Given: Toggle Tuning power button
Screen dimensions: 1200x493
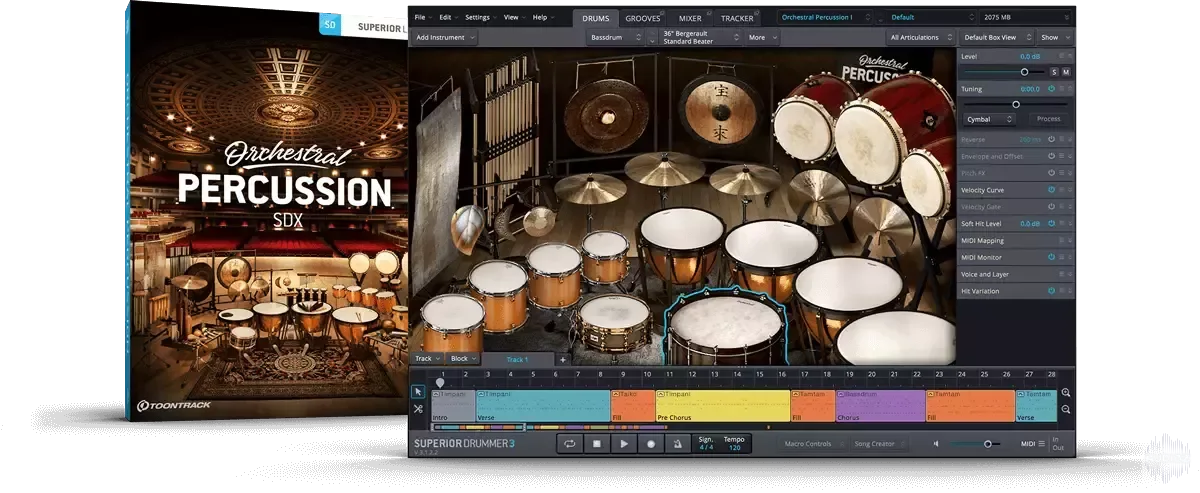Looking at the screenshot, I should coord(1052,89).
